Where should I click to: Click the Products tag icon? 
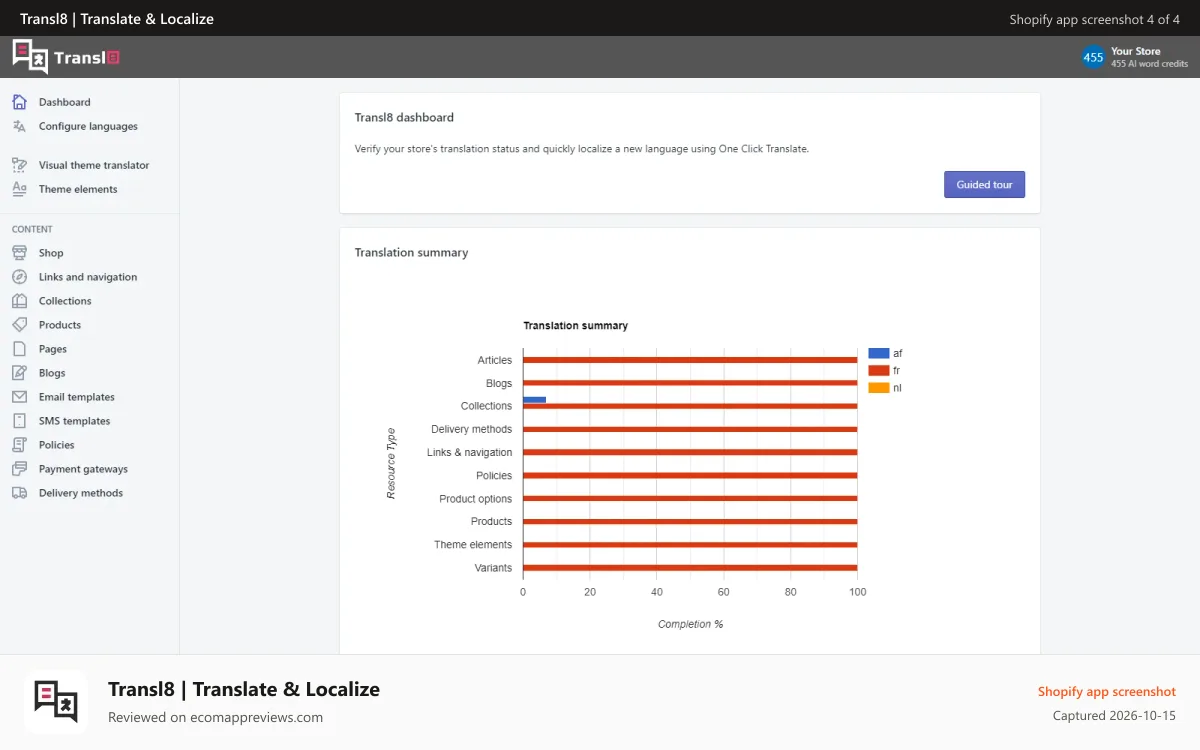[19, 325]
